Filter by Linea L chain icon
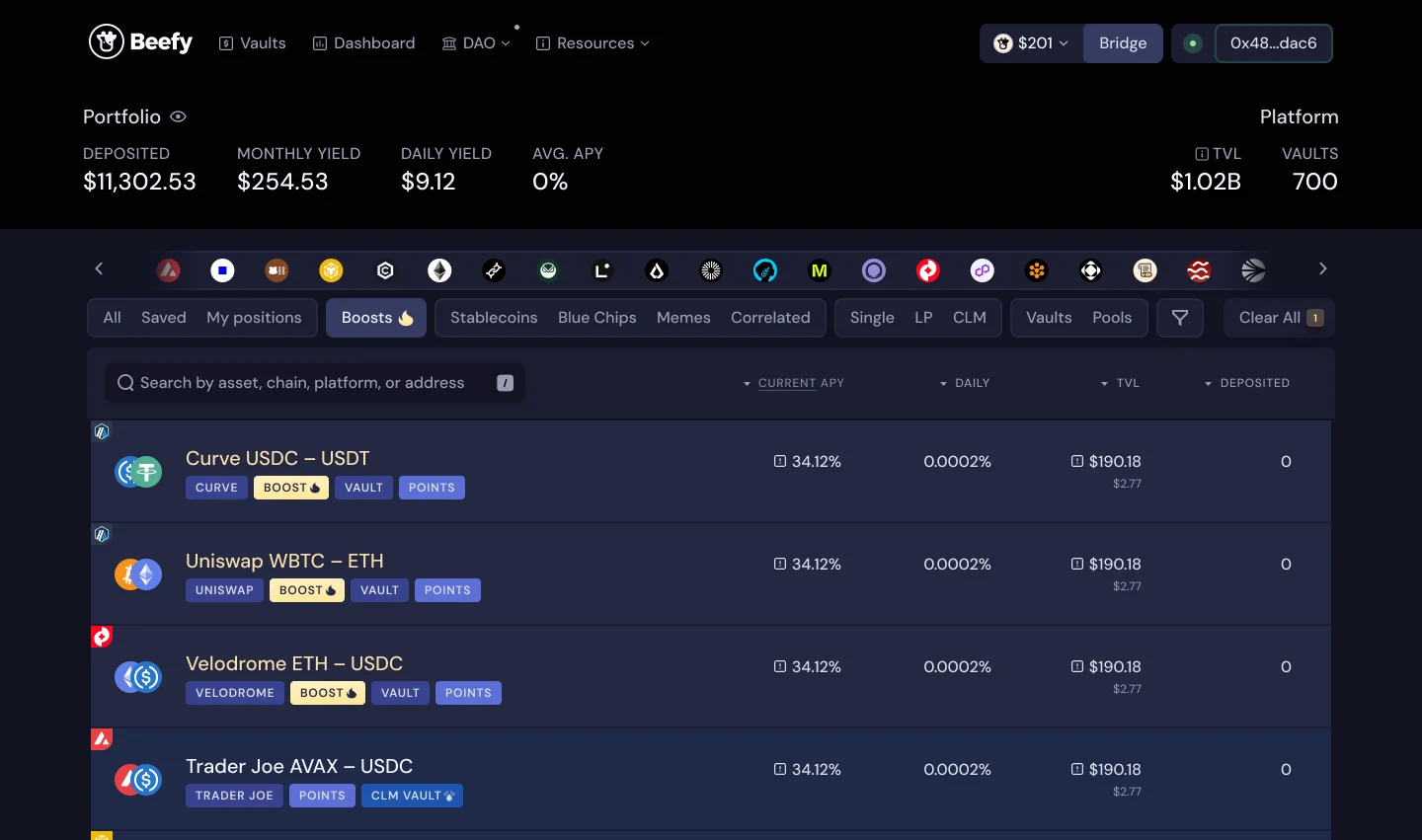The image size is (1422, 840). tap(602, 269)
